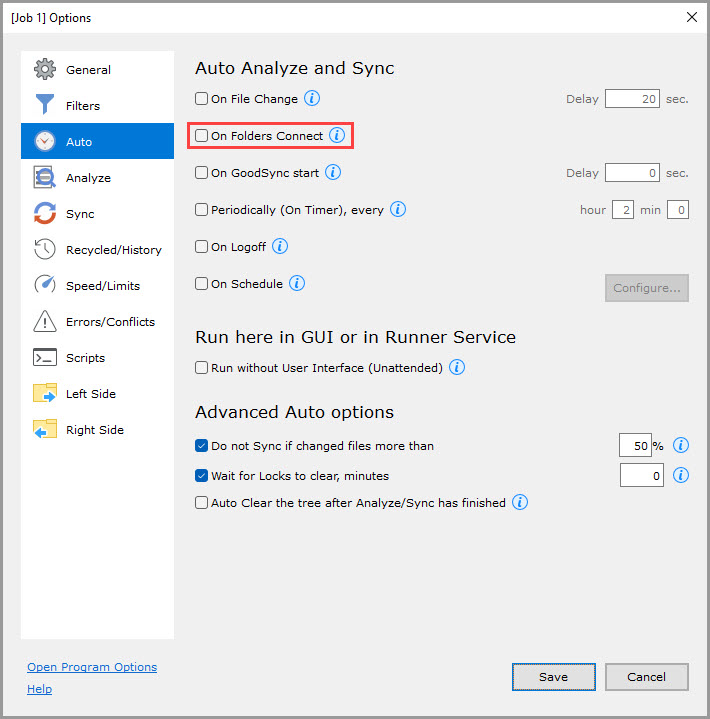Click info icon beside Run without User Interface

tap(456, 367)
